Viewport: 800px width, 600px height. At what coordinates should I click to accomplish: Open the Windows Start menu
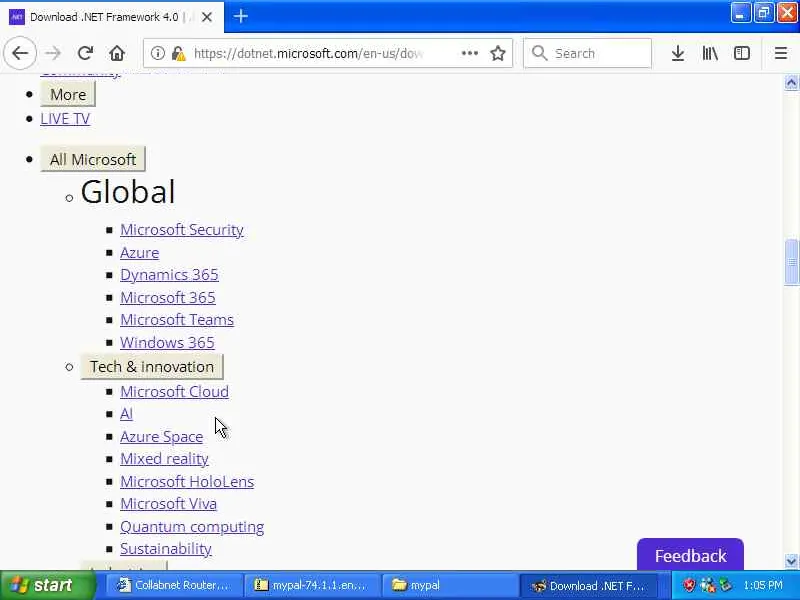(47, 585)
